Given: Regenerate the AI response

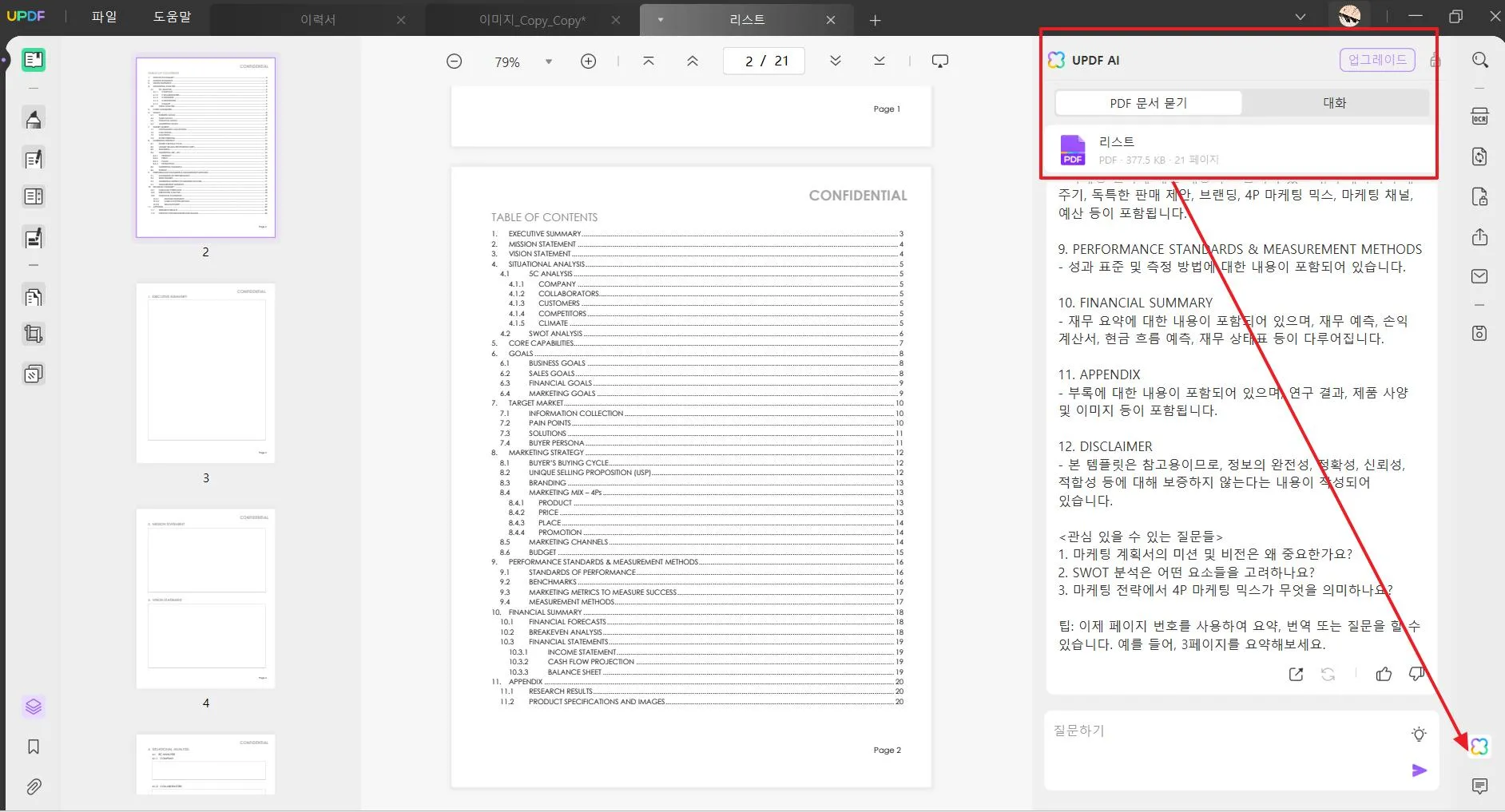Looking at the screenshot, I should (x=1328, y=675).
